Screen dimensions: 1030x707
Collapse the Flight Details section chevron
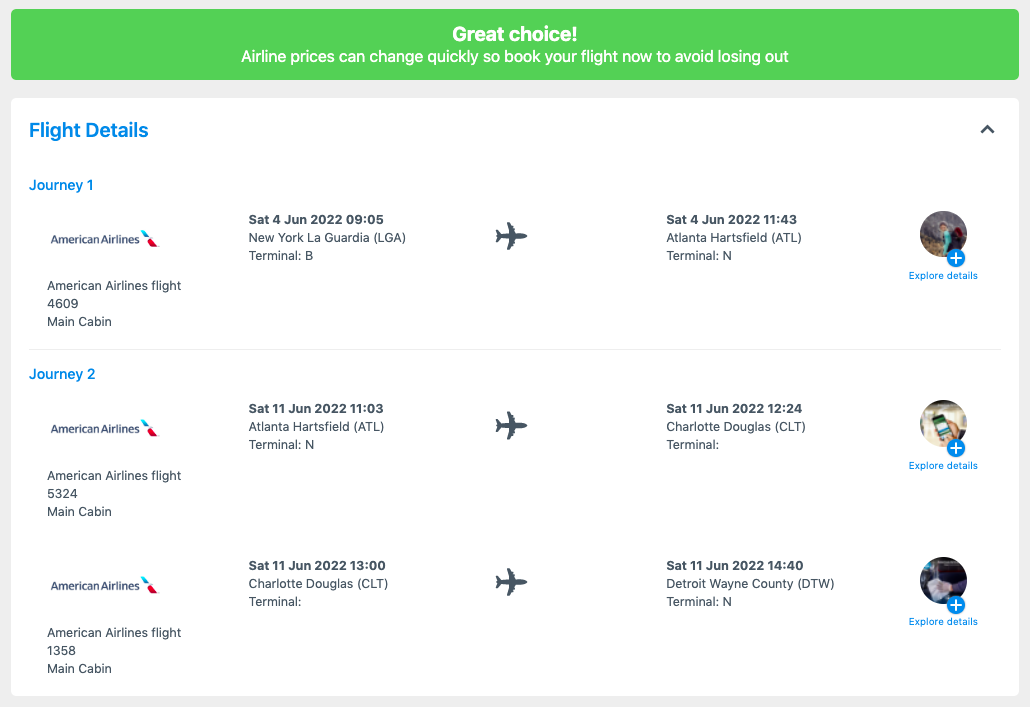pos(987,129)
